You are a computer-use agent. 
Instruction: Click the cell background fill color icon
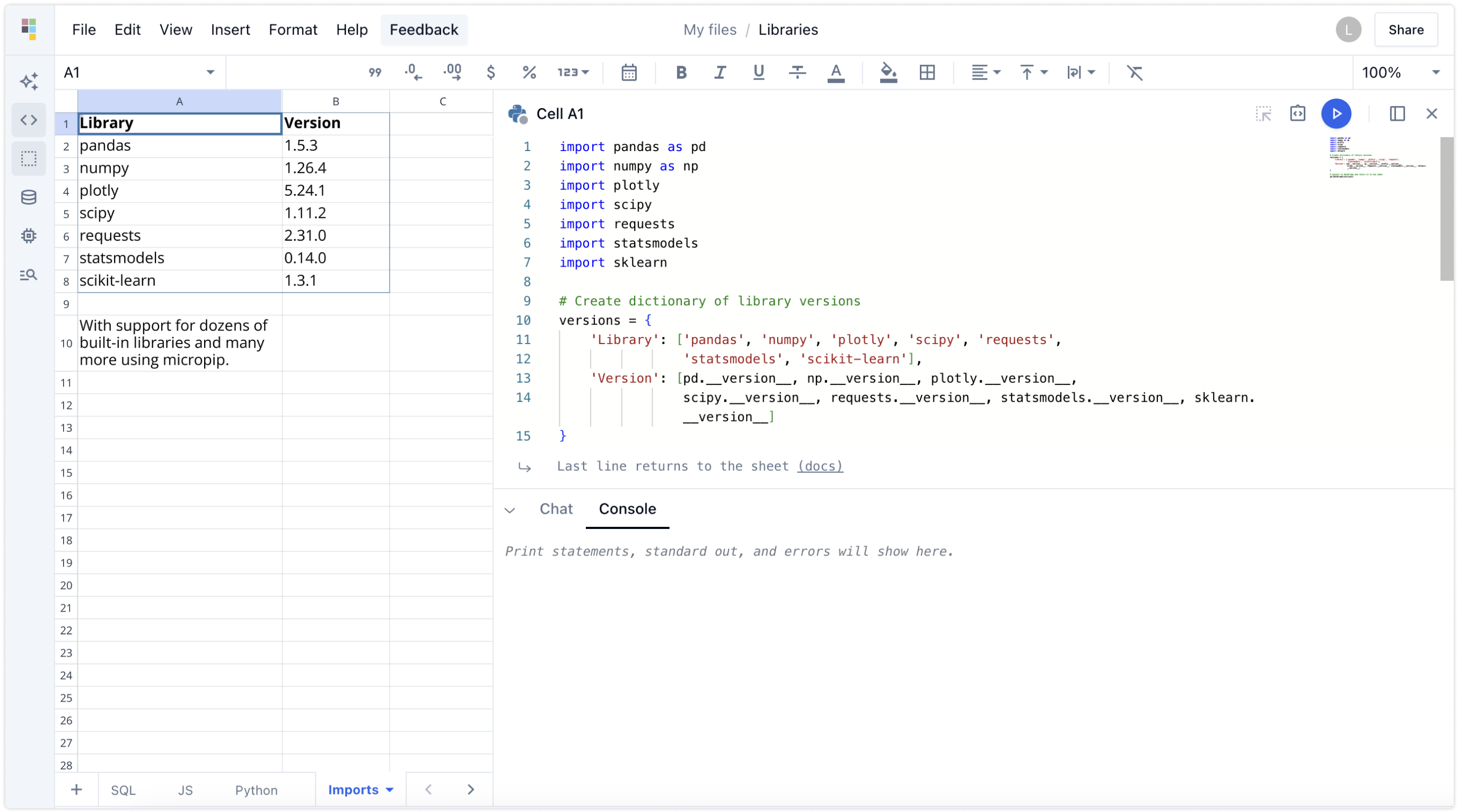click(888, 72)
